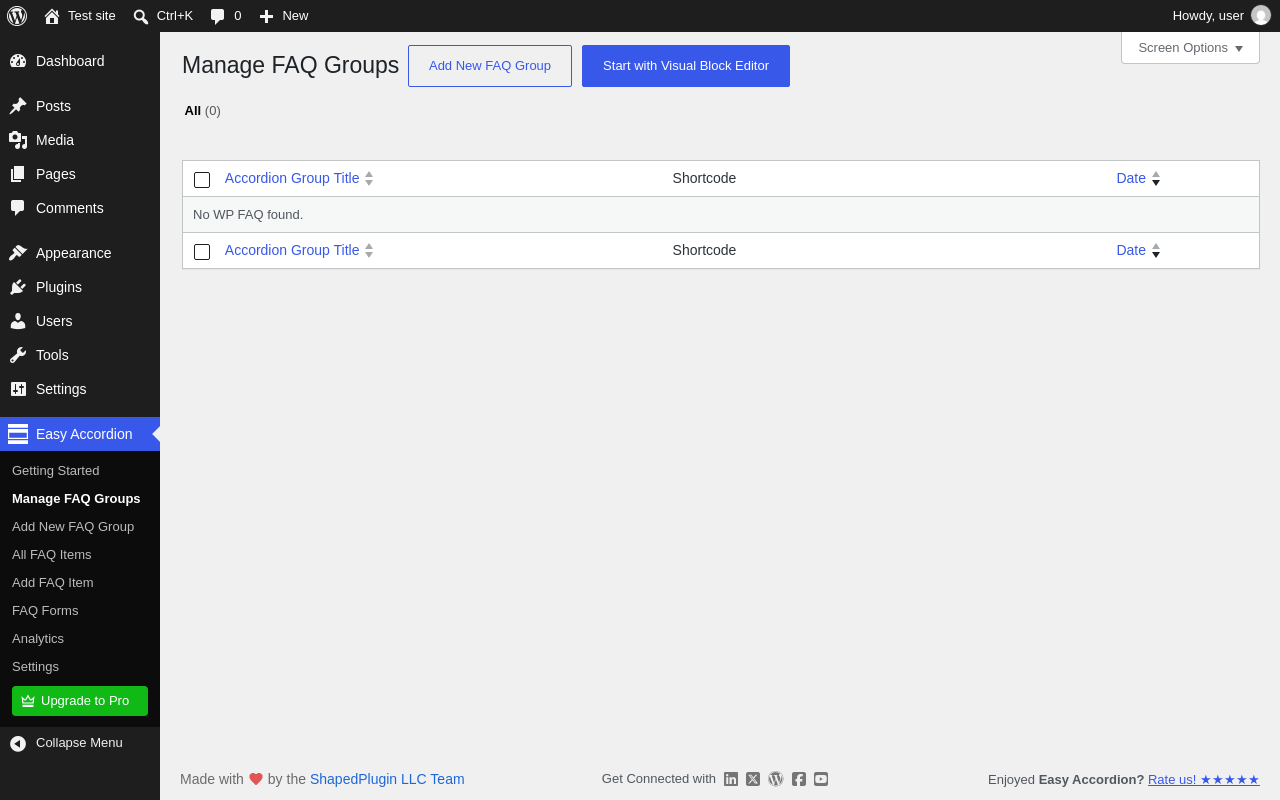Click the plus icon next to New
Viewport: 1280px width, 800px height.
266,16
